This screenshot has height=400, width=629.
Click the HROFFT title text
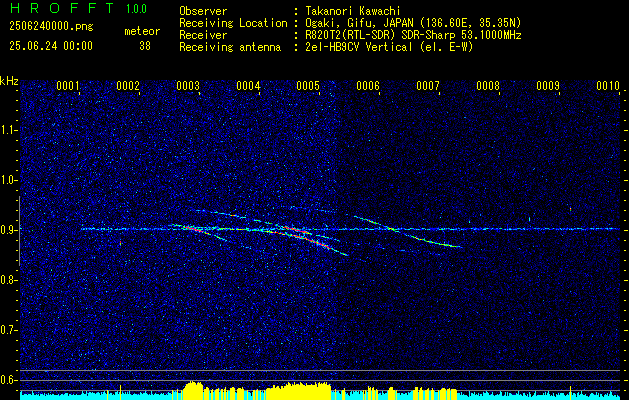[x=62, y=8]
